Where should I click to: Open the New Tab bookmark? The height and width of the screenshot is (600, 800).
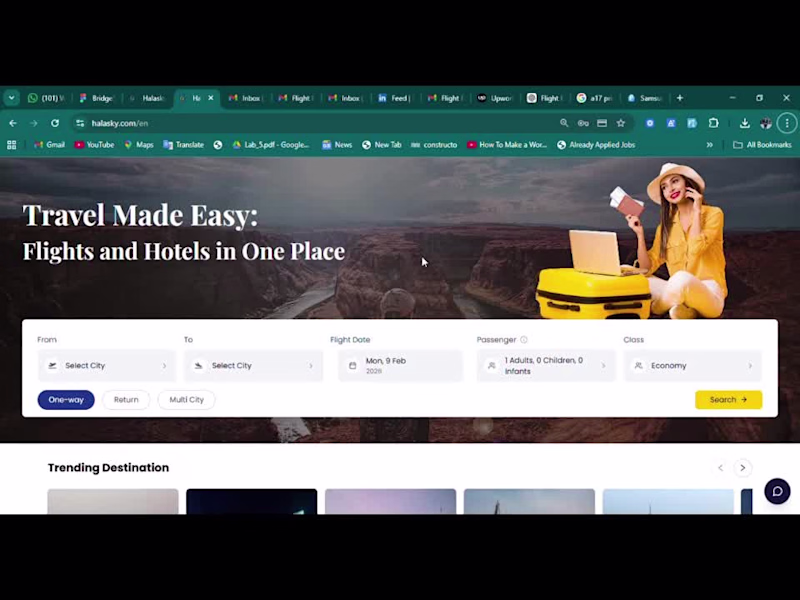tap(382, 145)
